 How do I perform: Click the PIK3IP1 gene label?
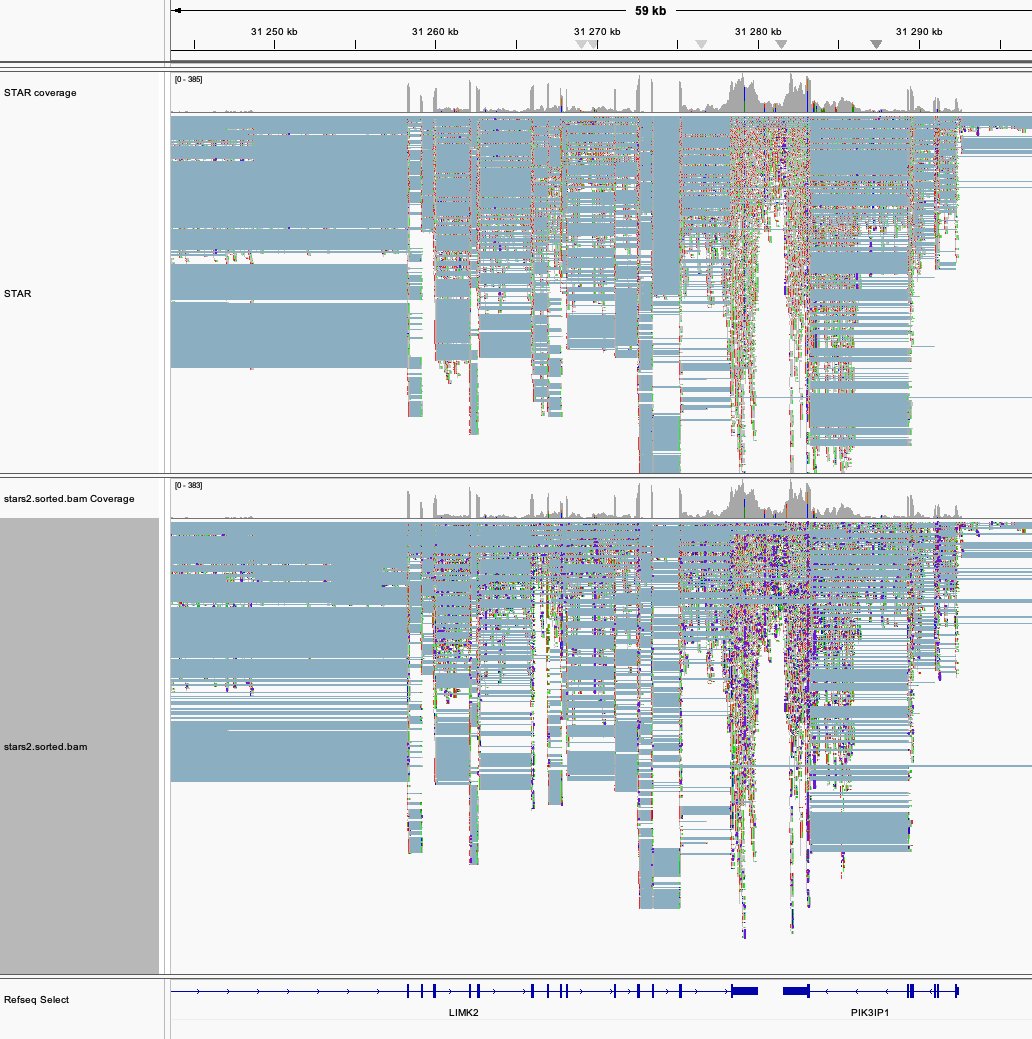pyautogui.click(x=870, y=1012)
